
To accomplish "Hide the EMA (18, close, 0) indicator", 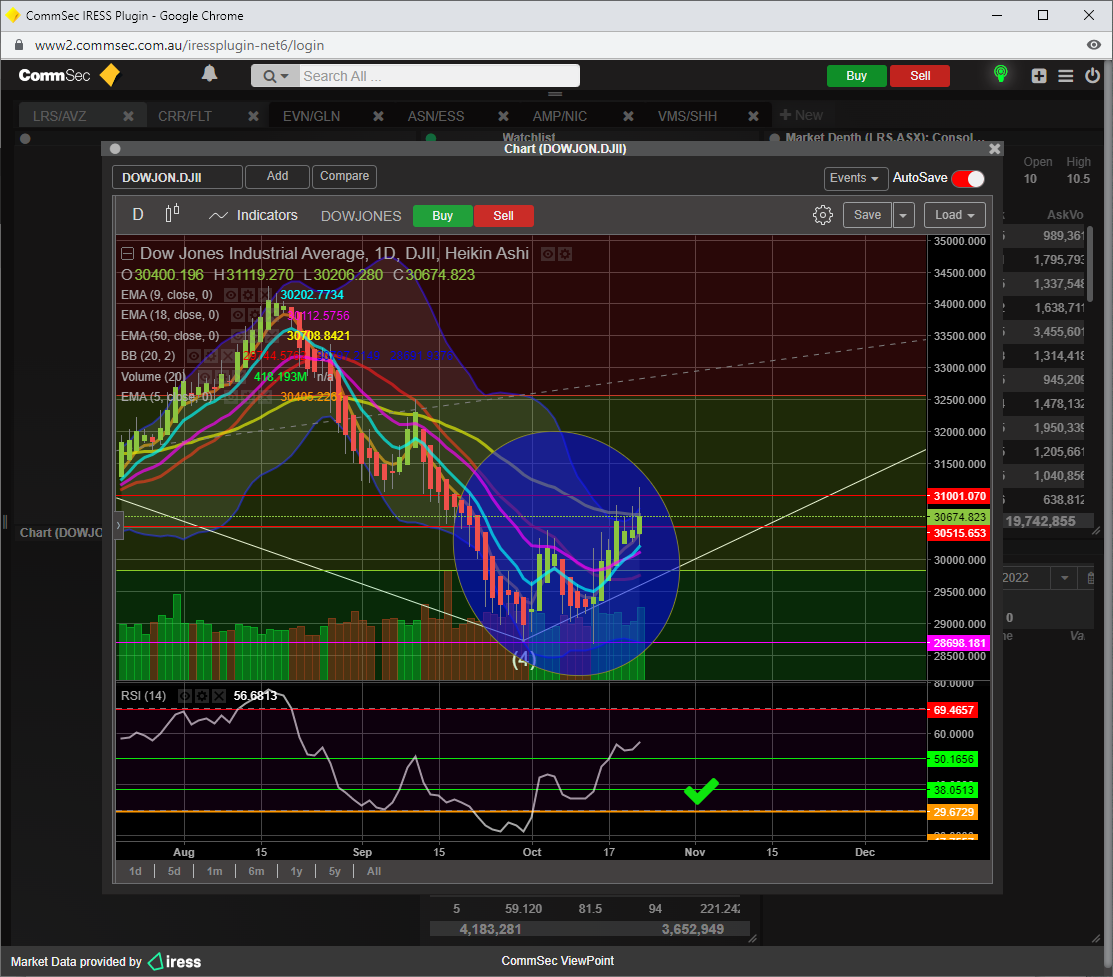I will pyautogui.click(x=238, y=315).
